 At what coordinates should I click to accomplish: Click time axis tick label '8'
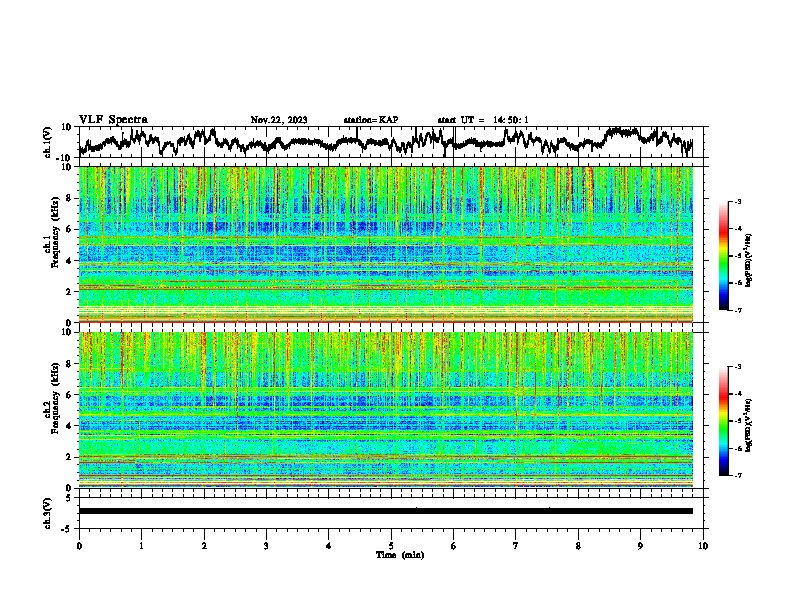coord(578,546)
